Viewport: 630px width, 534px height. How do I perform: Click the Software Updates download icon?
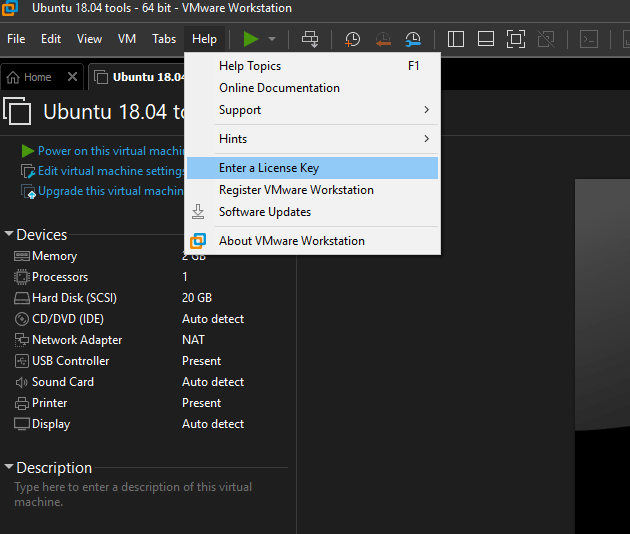click(x=198, y=212)
